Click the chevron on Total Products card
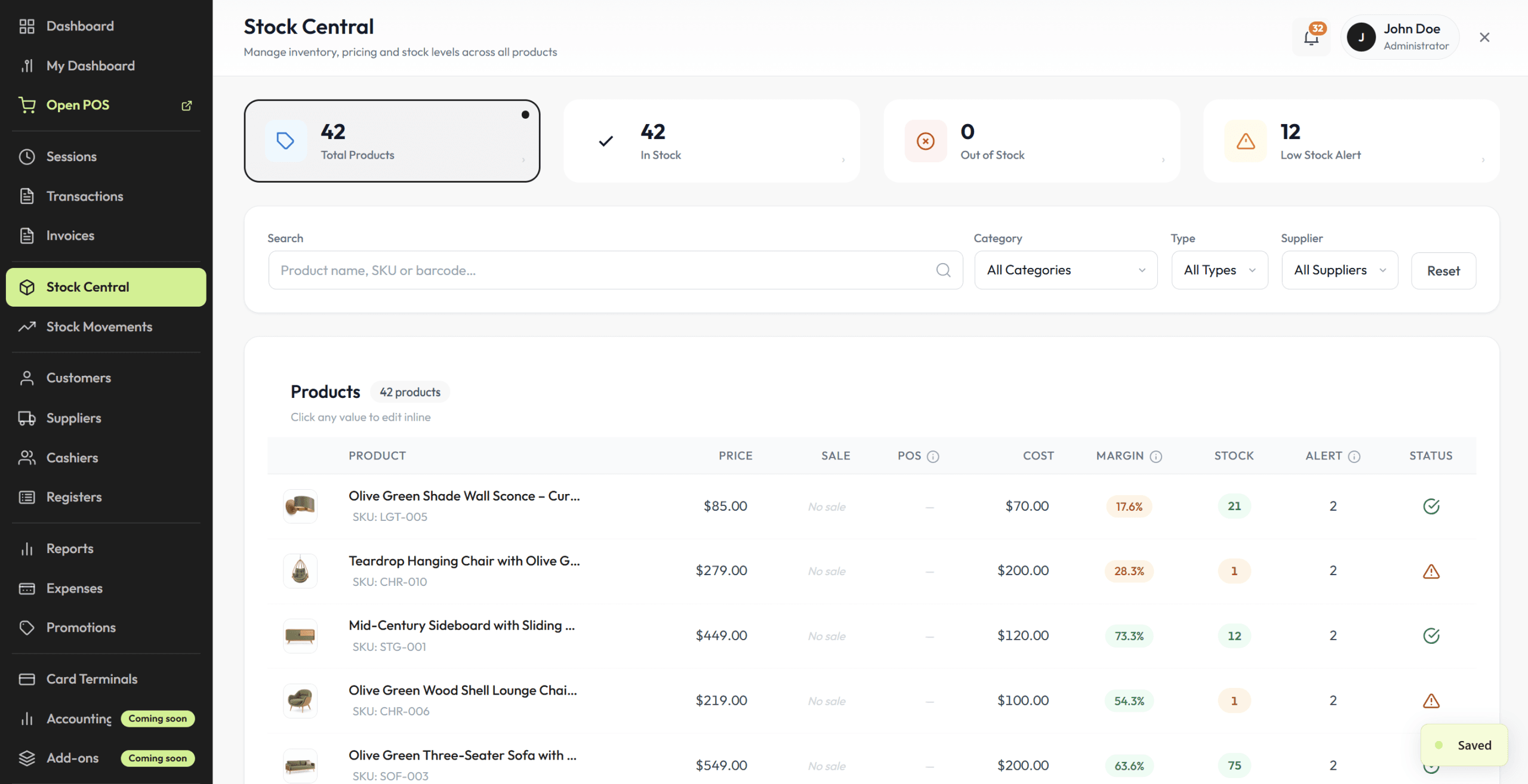 click(523, 160)
